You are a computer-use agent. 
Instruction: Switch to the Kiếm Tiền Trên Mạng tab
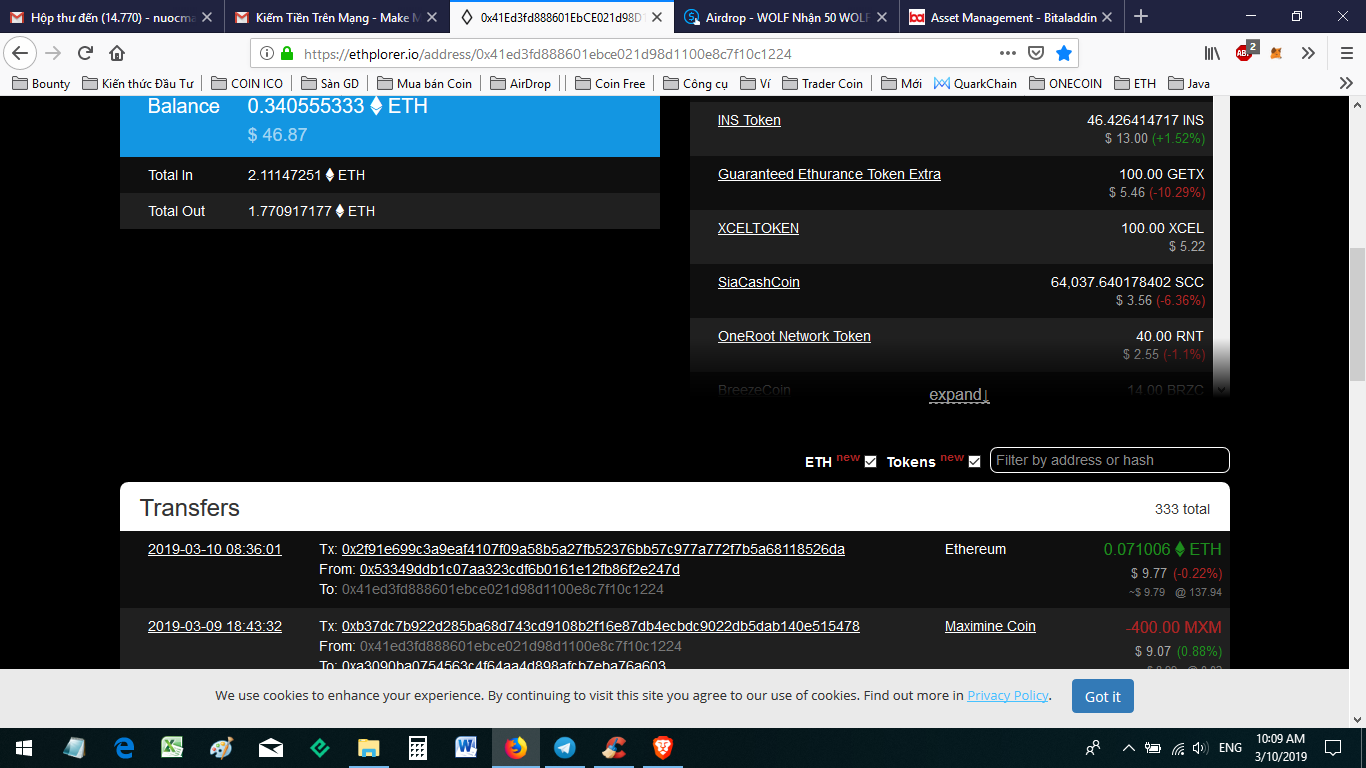(337, 17)
